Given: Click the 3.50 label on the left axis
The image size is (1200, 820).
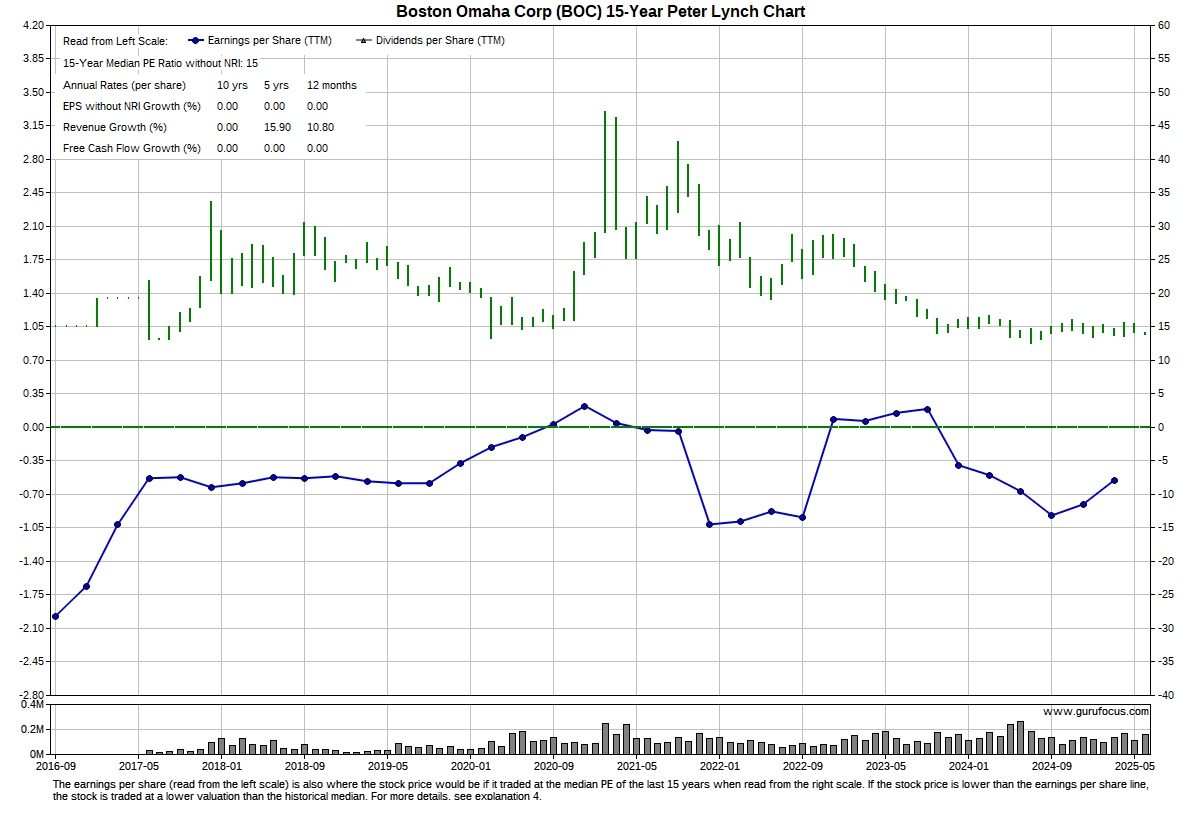Looking at the screenshot, I should 32,92.
